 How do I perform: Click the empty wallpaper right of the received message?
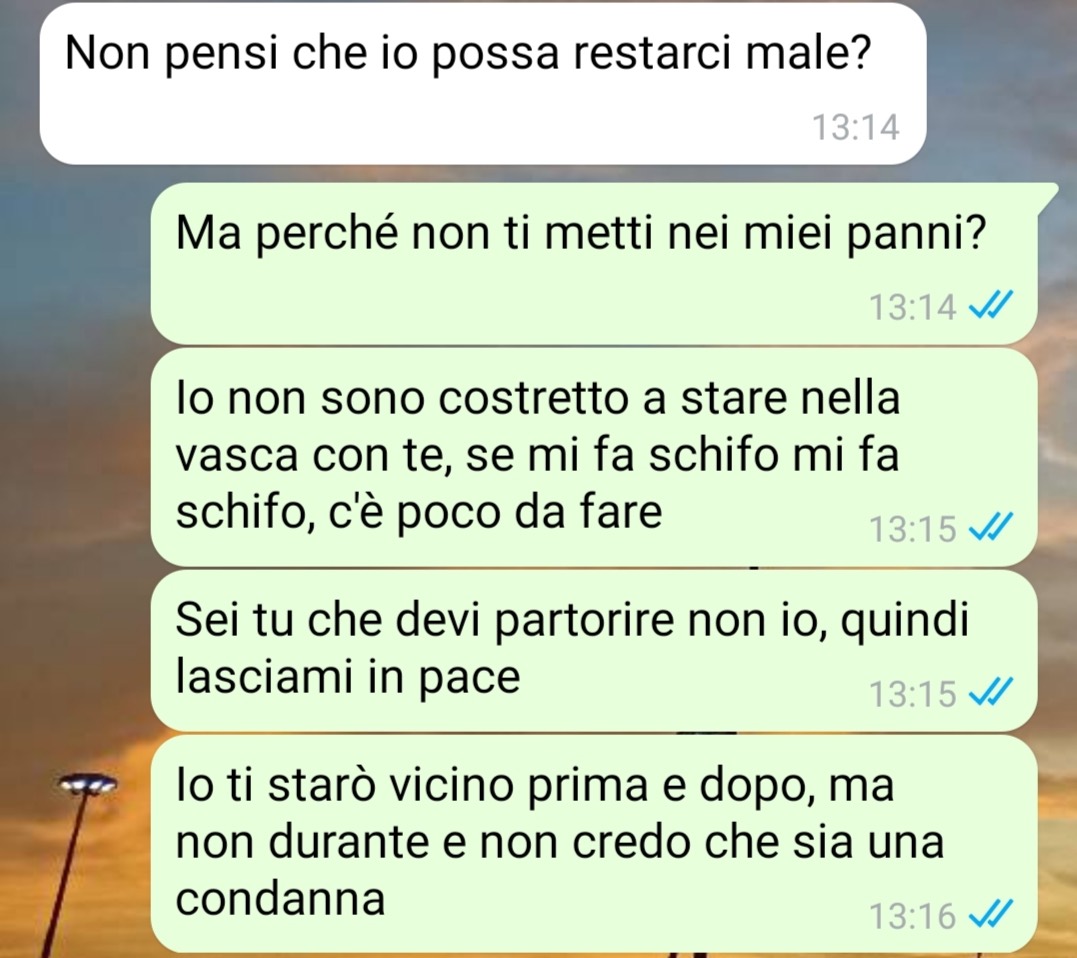click(999, 82)
